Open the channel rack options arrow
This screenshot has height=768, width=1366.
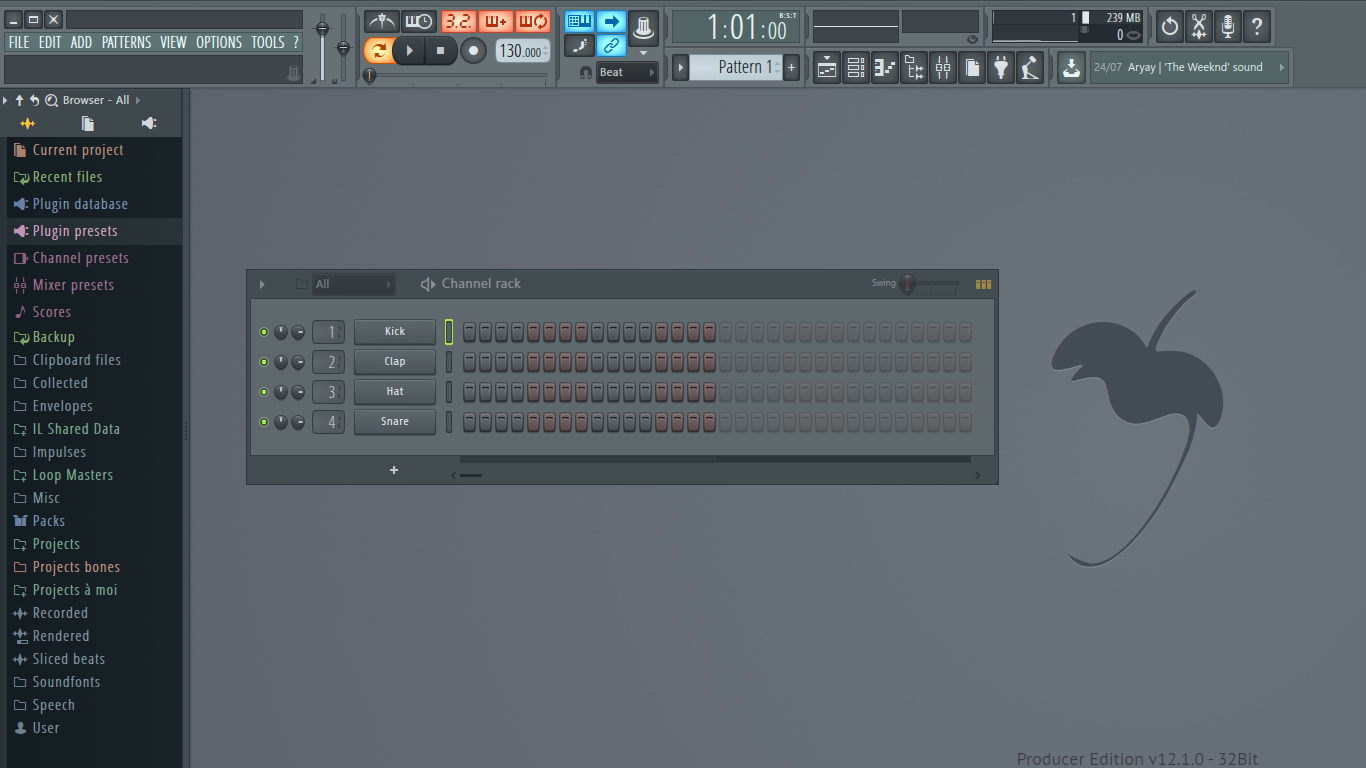click(x=262, y=284)
